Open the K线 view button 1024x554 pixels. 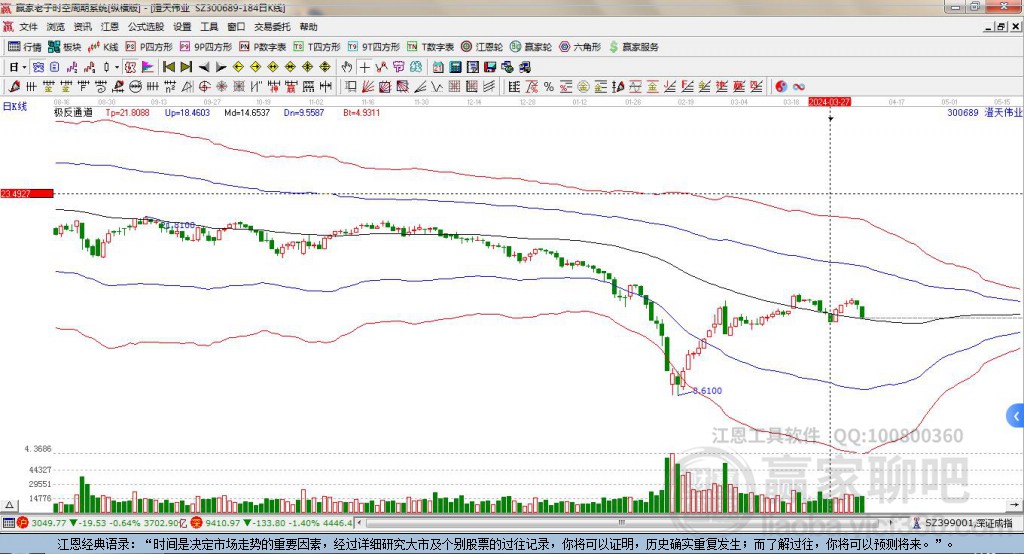click(103, 47)
